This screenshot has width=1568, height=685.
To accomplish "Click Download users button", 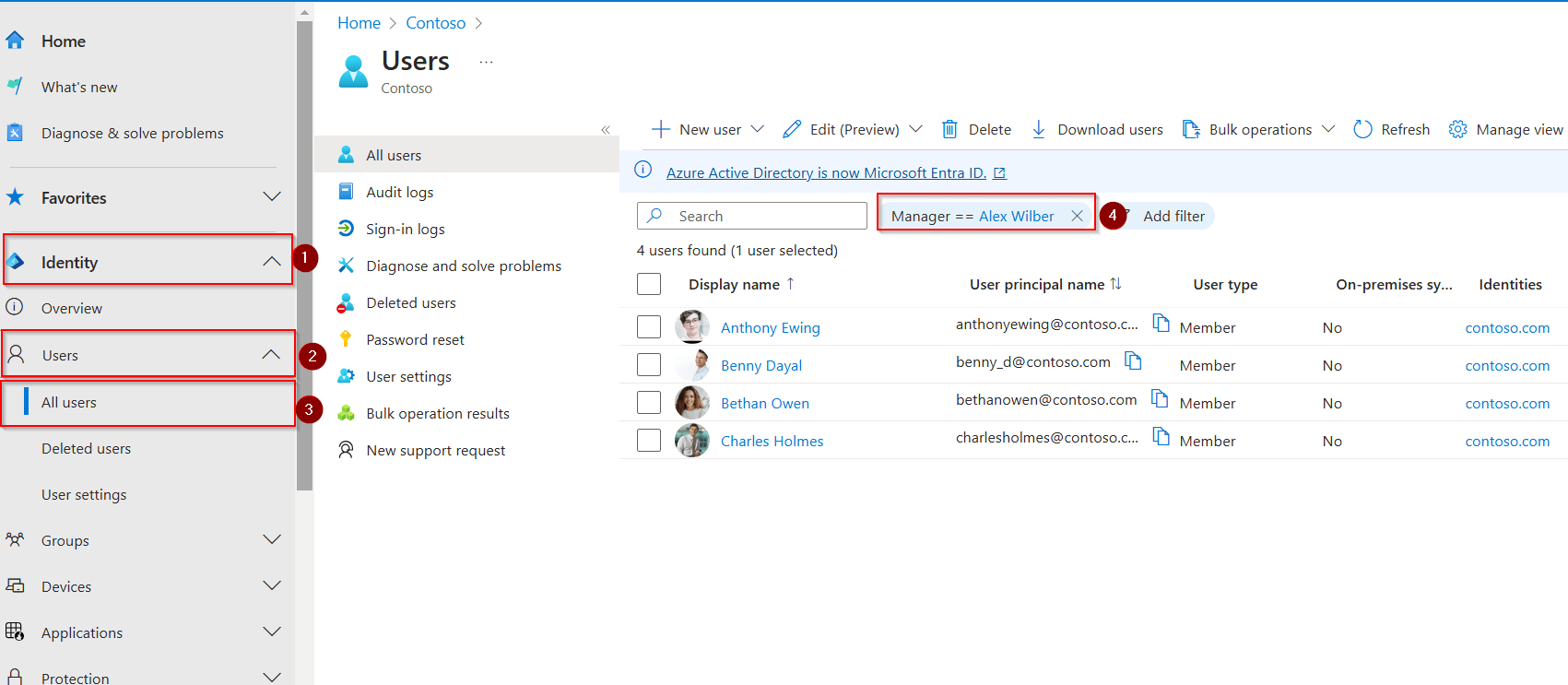I will (1096, 129).
